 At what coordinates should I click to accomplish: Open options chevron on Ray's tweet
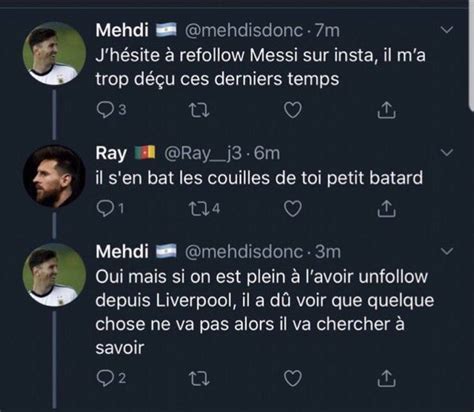tap(447, 153)
